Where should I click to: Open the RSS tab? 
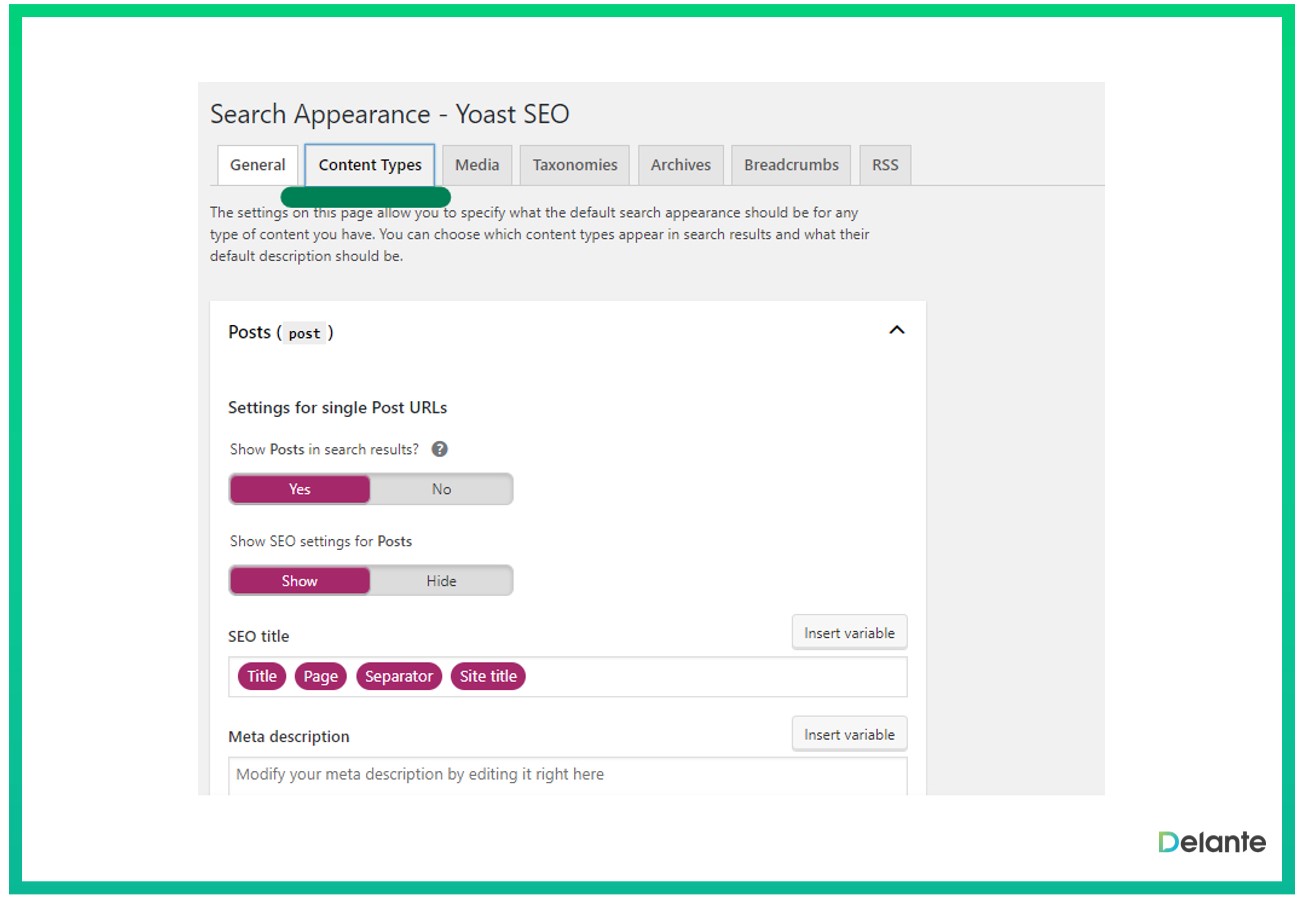pyautogui.click(x=885, y=164)
